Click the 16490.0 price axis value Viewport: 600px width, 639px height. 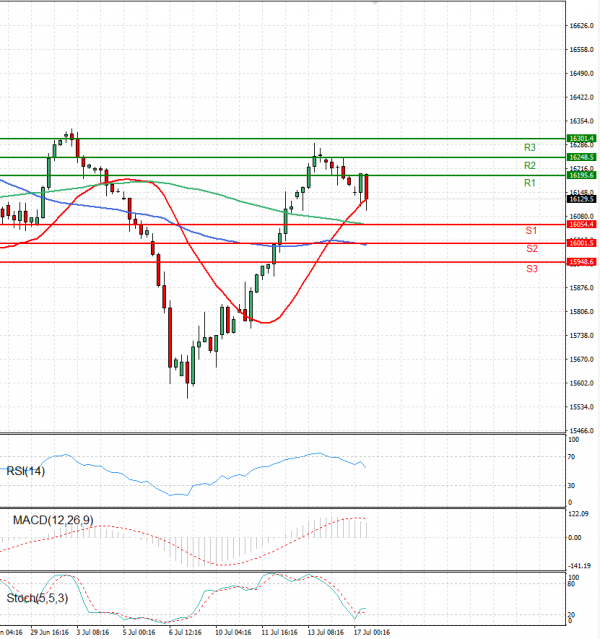pos(581,74)
